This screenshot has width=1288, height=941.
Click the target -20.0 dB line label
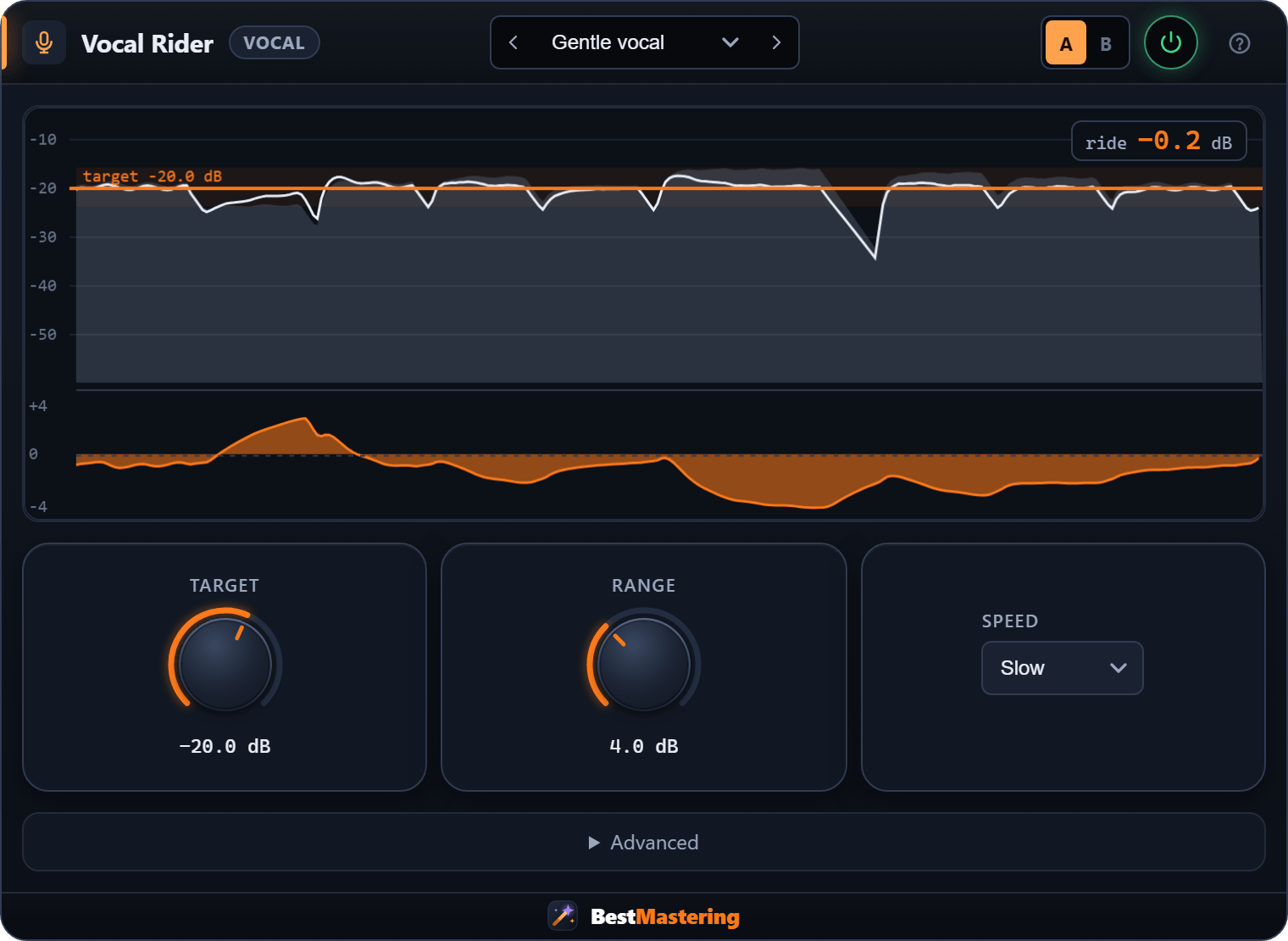coord(153,176)
